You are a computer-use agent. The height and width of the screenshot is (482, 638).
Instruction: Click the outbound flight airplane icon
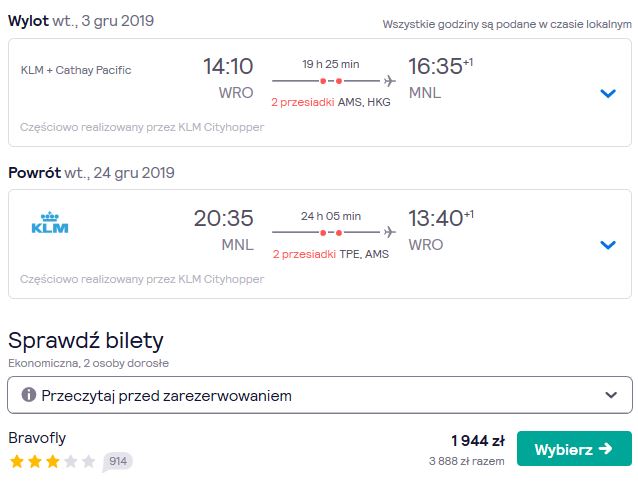(x=390, y=81)
